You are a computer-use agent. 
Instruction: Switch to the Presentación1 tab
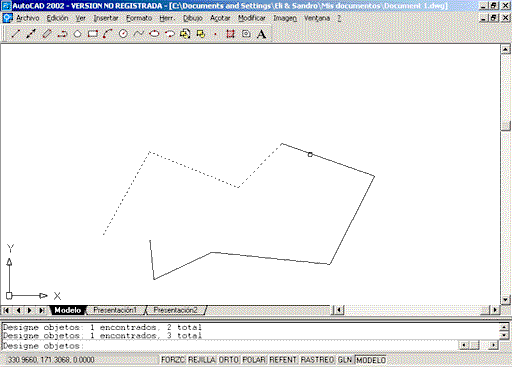[115, 310]
